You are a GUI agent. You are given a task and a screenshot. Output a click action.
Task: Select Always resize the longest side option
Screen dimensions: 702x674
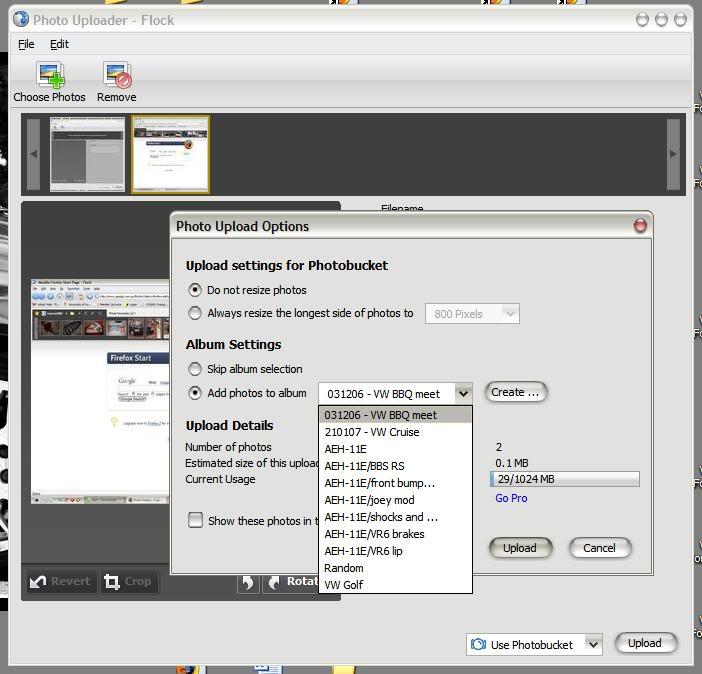tap(195, 313)
